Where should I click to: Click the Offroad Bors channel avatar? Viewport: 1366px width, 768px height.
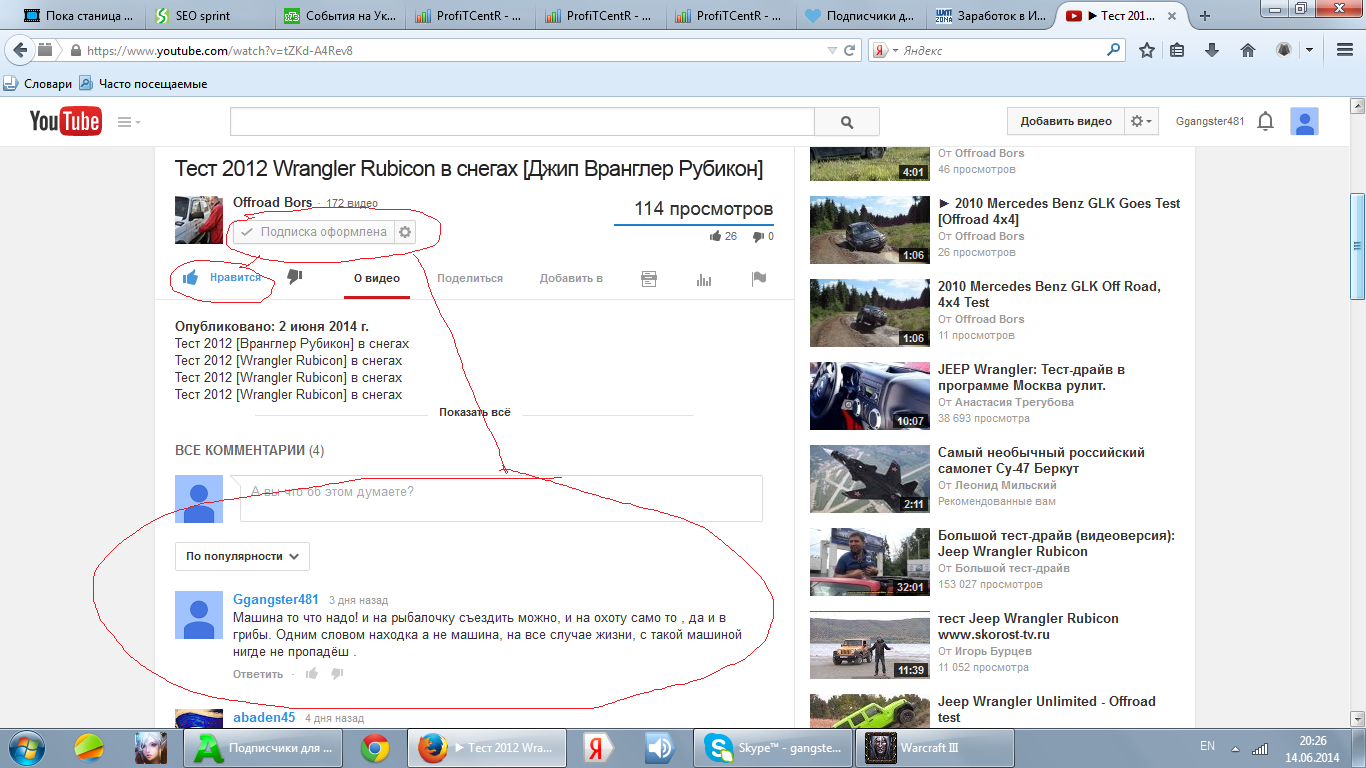coord(199,220)
